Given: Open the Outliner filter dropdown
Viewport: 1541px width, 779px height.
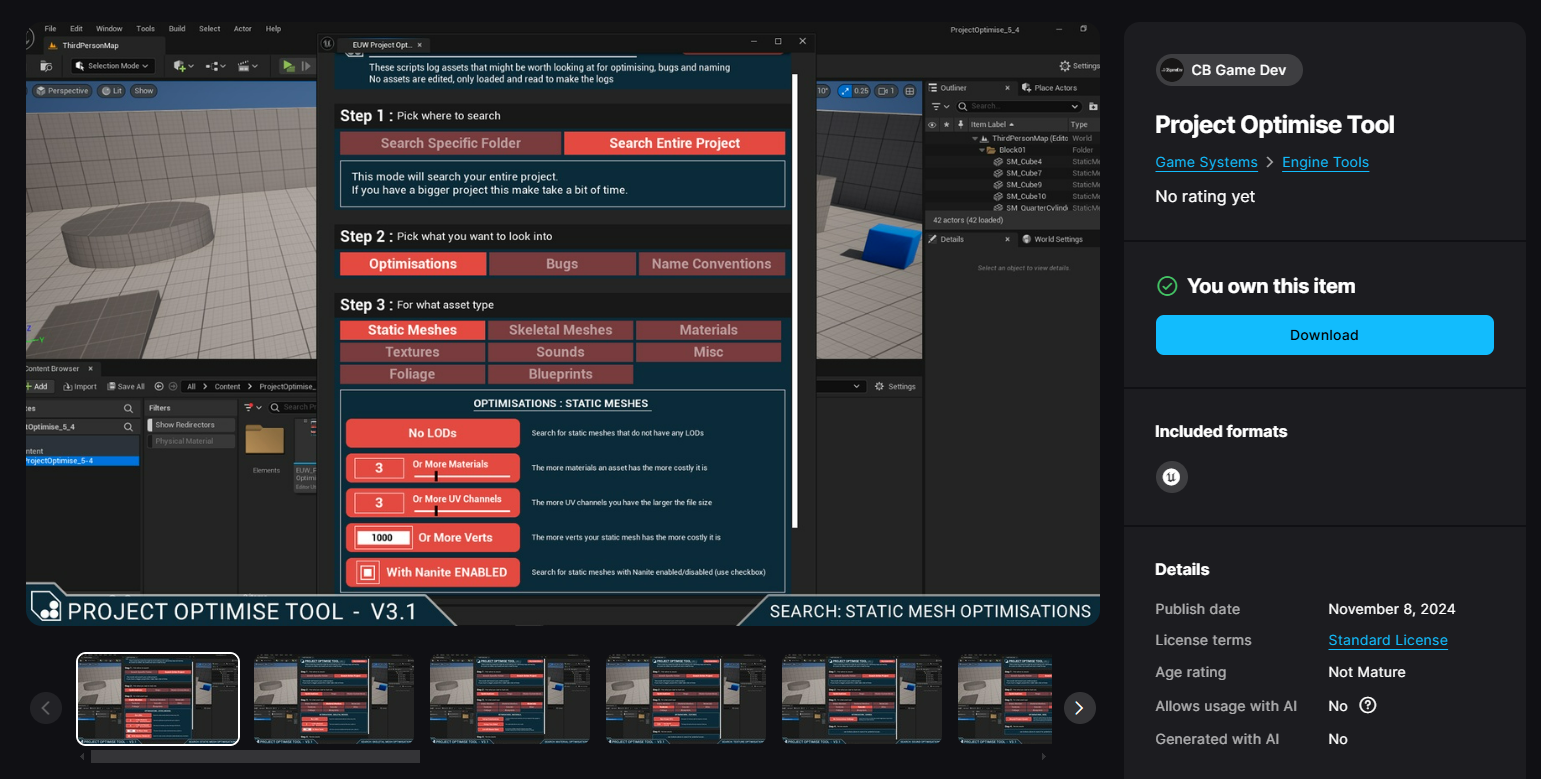Looking at the screenshot, I should point(941,106).
